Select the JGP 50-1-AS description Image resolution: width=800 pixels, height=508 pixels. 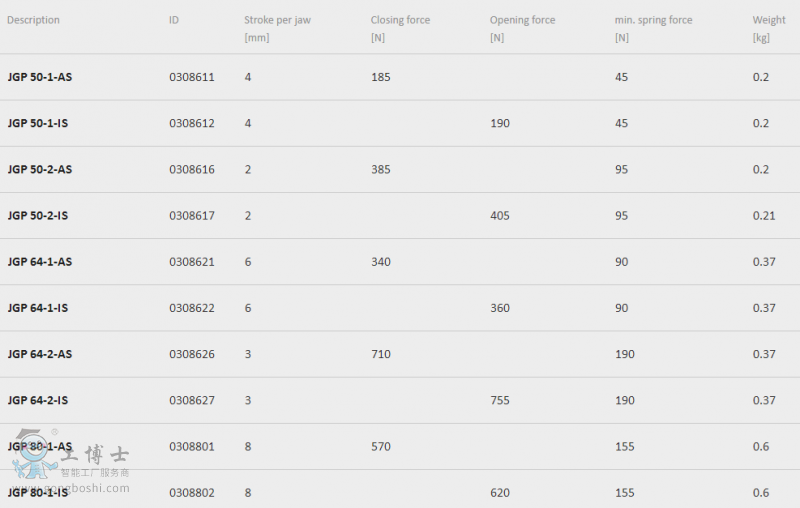(40, 77)
